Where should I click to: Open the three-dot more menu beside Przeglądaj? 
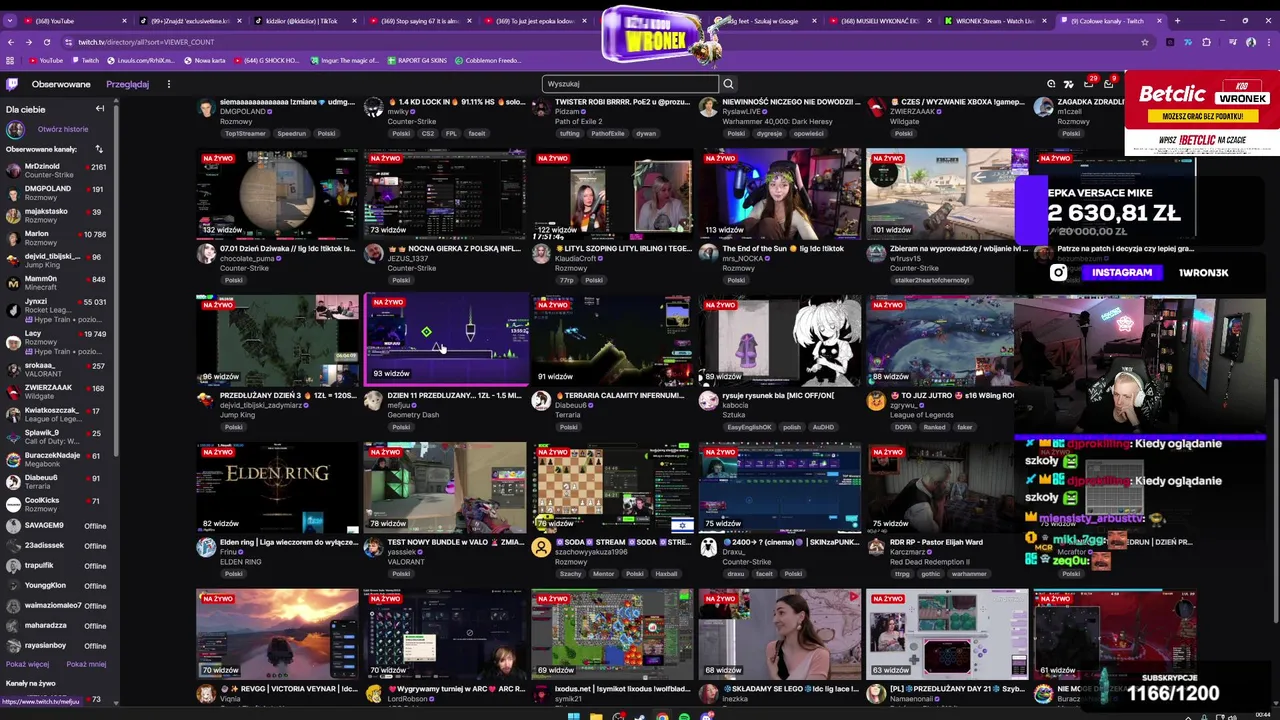click(x=169, y=84)
